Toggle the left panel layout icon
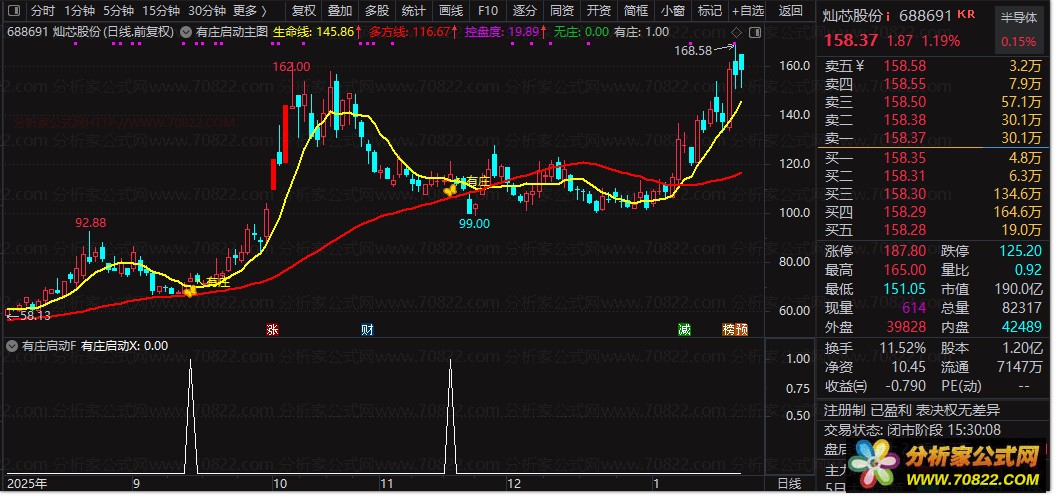 tap(15, 11)
